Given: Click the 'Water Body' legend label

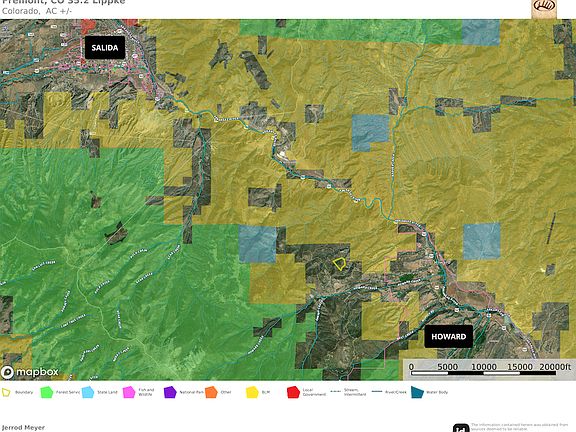Looking at the screenshot, I should (437, 392).
